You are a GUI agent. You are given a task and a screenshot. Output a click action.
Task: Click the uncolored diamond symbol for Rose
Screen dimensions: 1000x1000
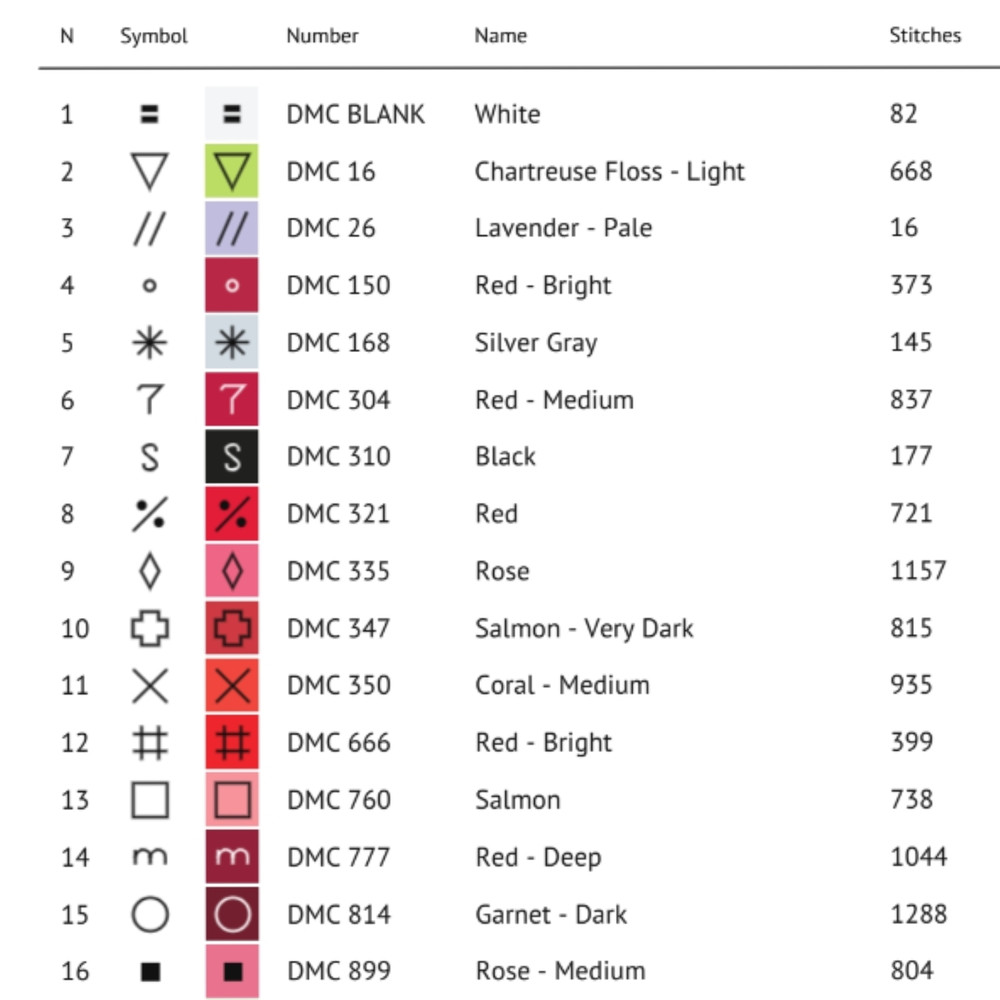(149, 571)
